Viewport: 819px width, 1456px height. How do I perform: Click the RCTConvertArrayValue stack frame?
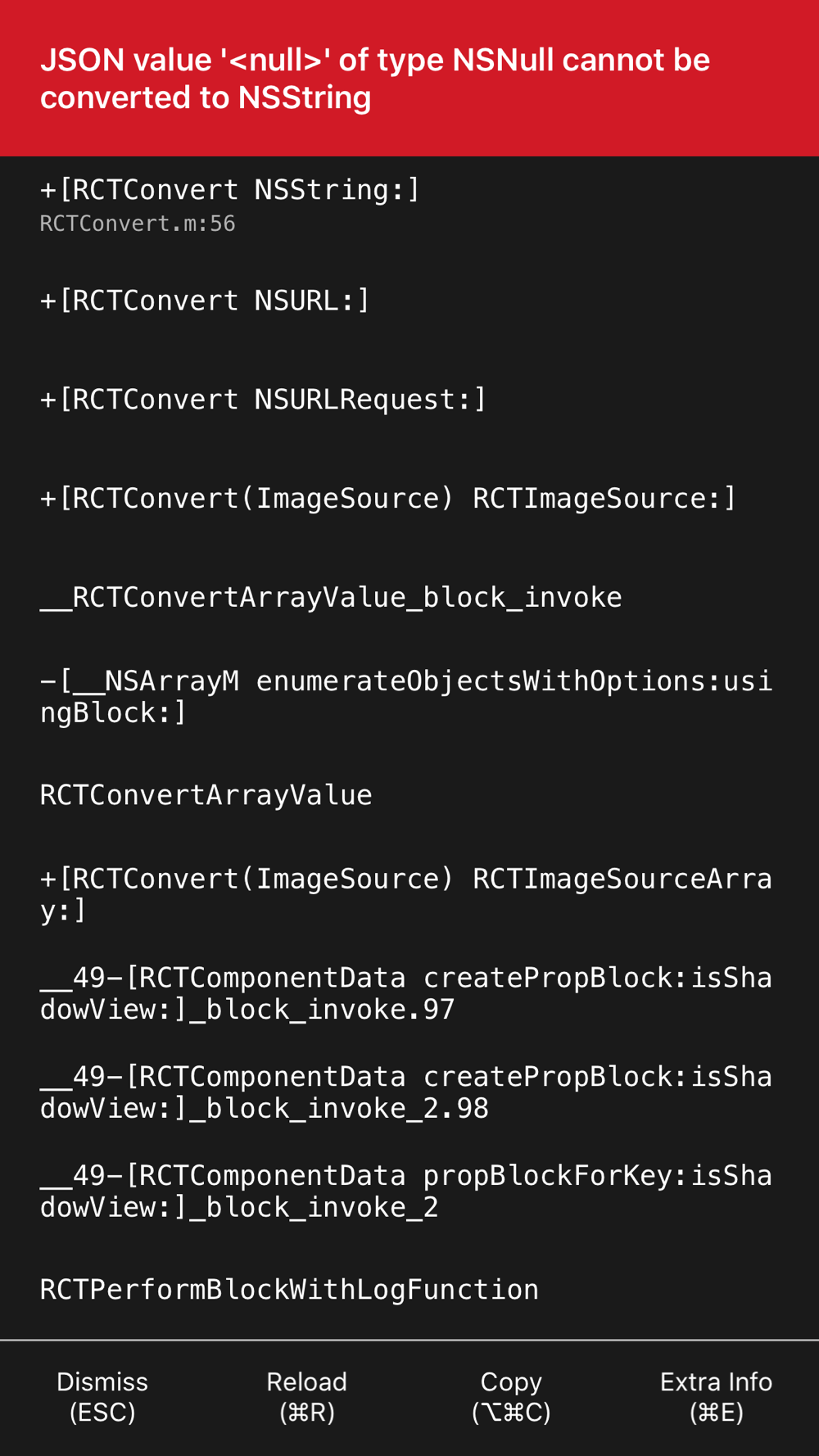pos(409,795)
